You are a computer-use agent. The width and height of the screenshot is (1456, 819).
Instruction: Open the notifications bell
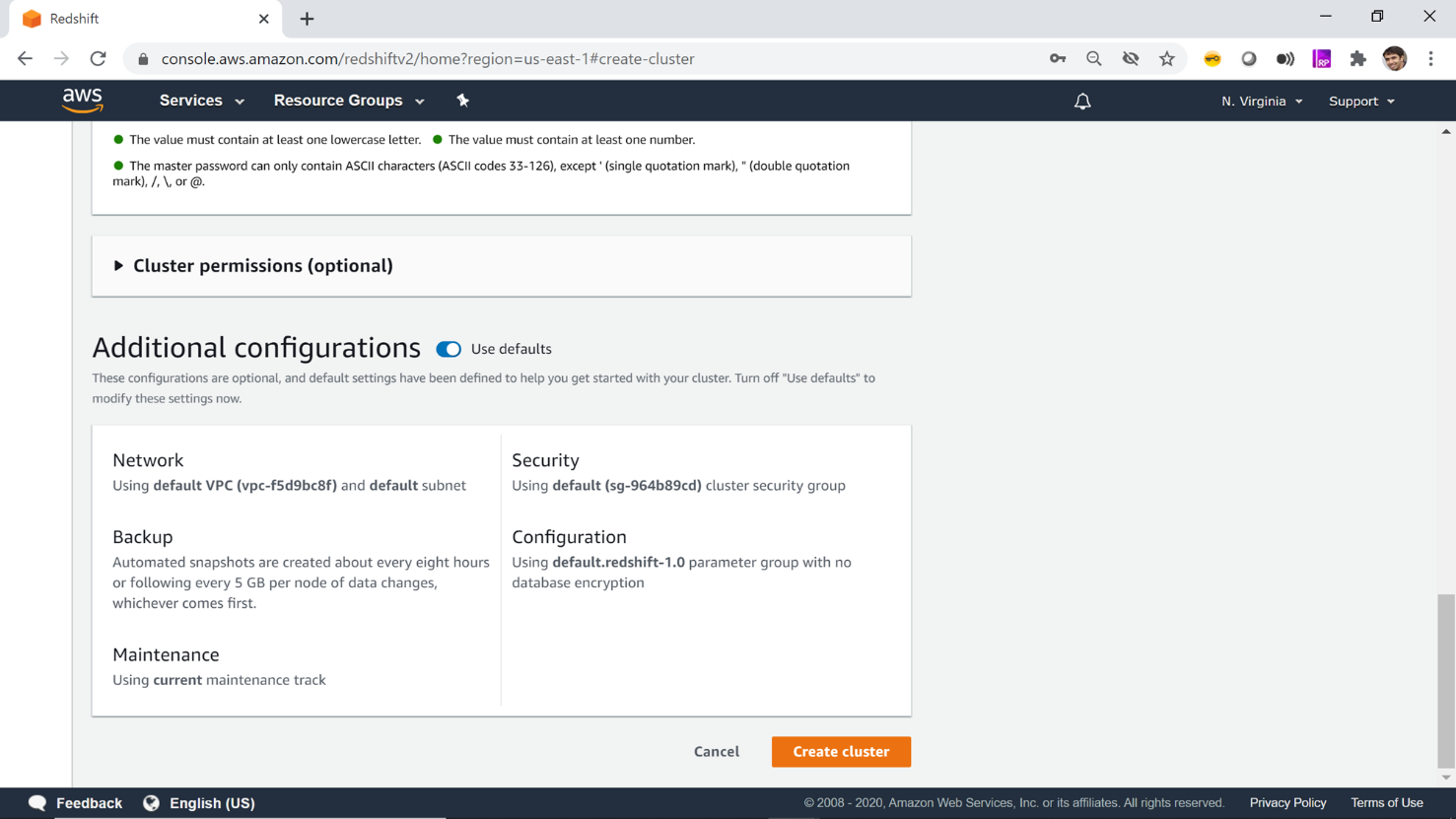(x=1082, y=102)
